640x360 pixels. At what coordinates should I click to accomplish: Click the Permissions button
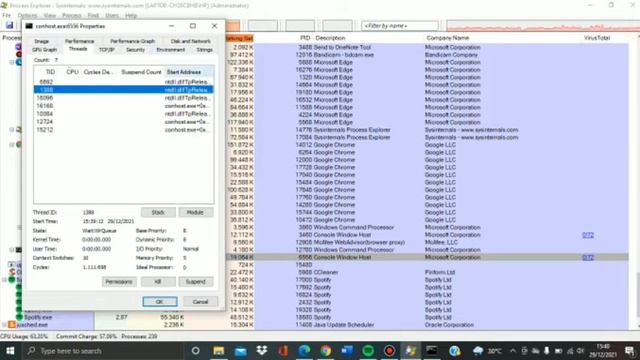pyautogui.click(x=119, y=282)
